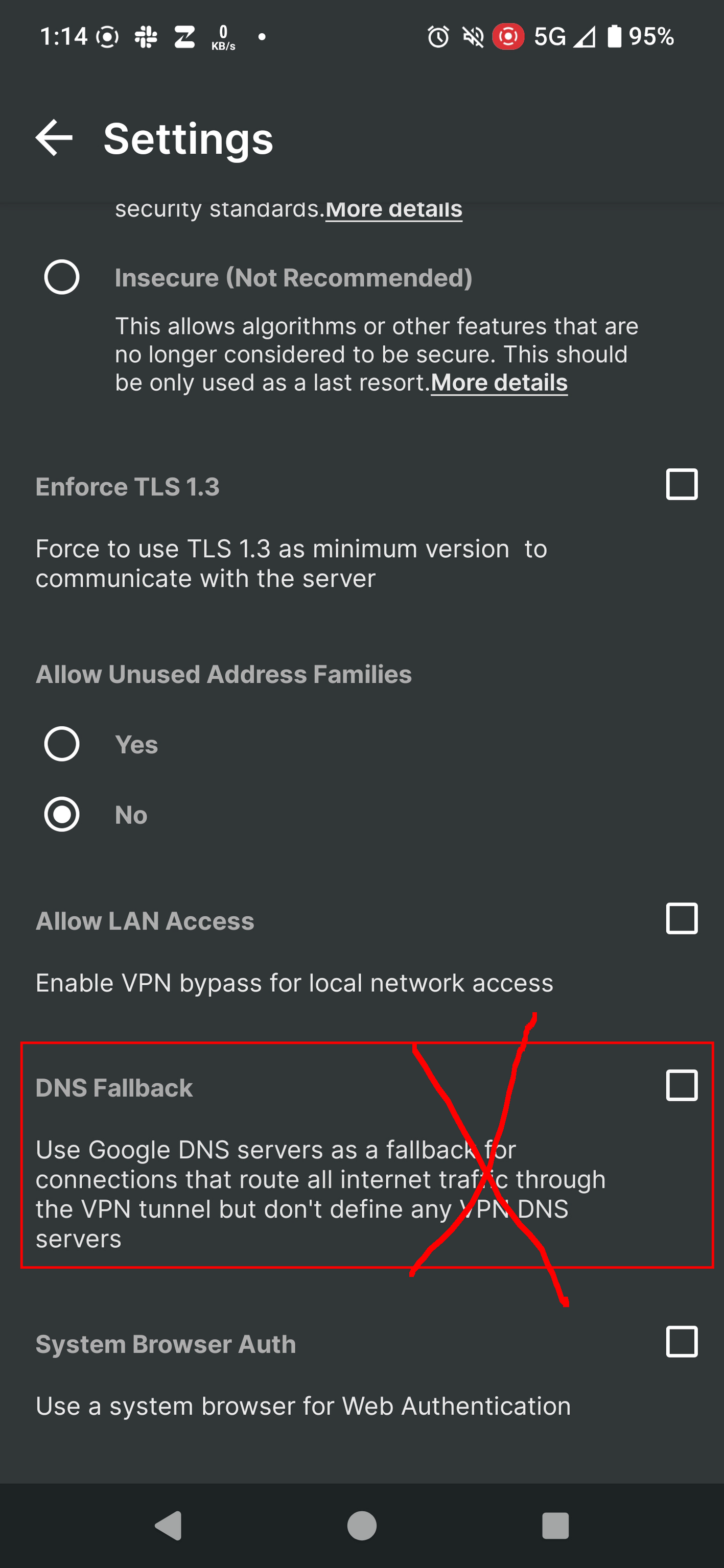Tap the battery status icon

[x=614, y=37]
